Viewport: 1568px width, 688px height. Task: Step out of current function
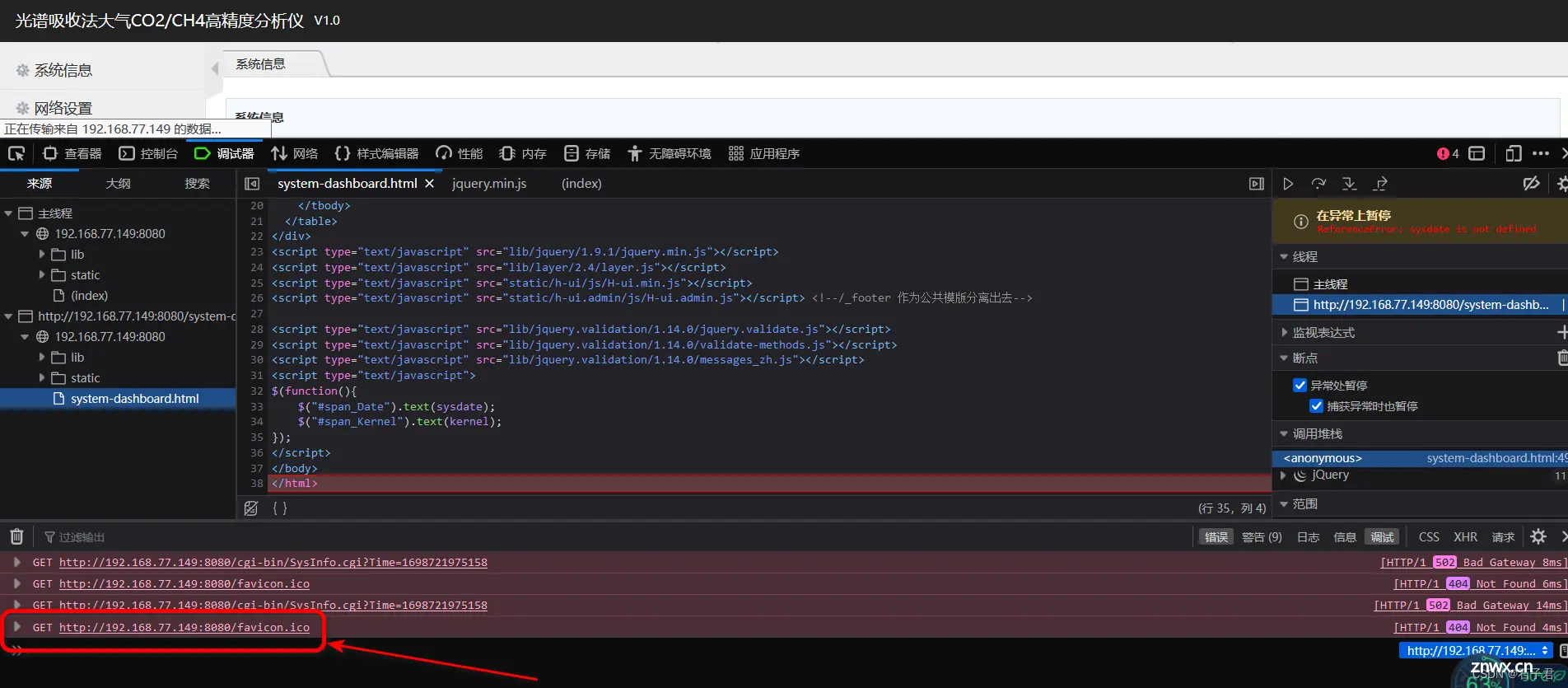[1380, 184]
